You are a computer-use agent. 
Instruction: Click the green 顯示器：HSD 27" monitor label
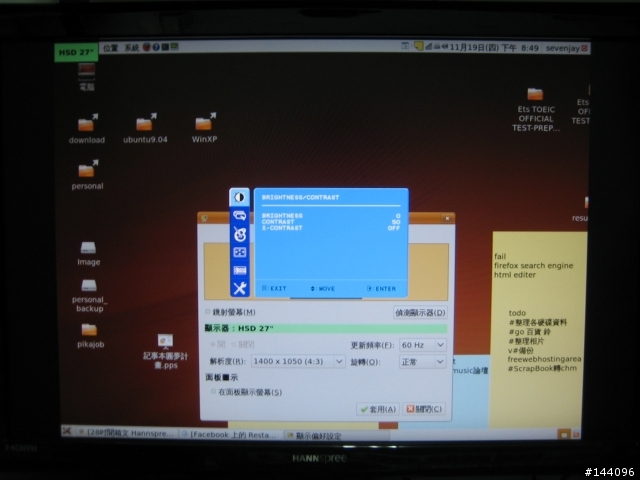point(326,329)
